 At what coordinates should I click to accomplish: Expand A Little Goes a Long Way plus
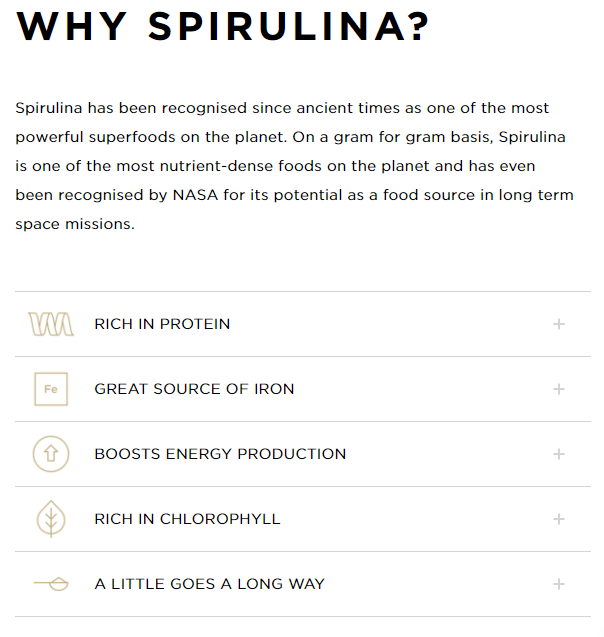click(x=559, y=584)
